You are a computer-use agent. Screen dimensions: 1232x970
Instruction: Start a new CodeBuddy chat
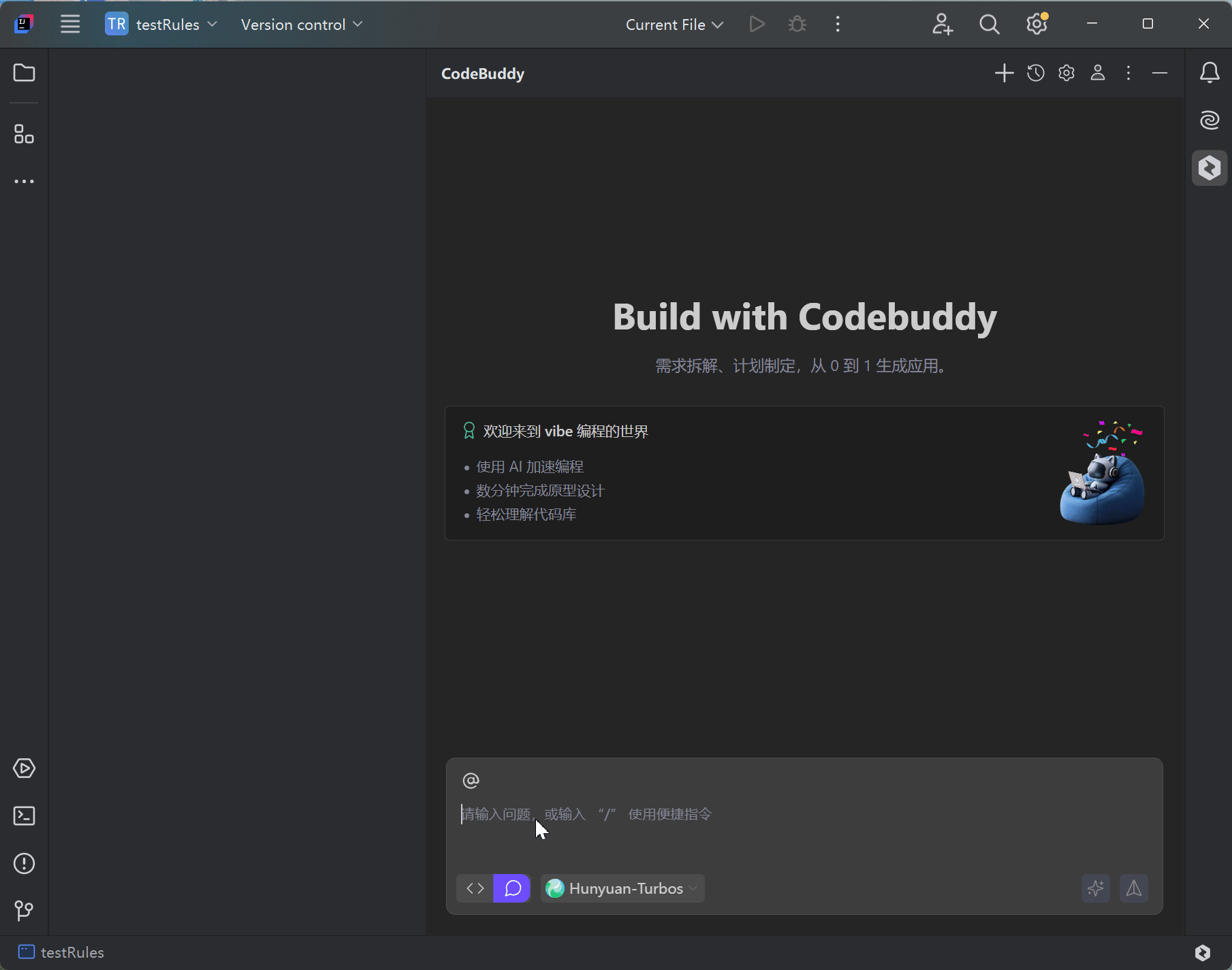[1004, 73]
